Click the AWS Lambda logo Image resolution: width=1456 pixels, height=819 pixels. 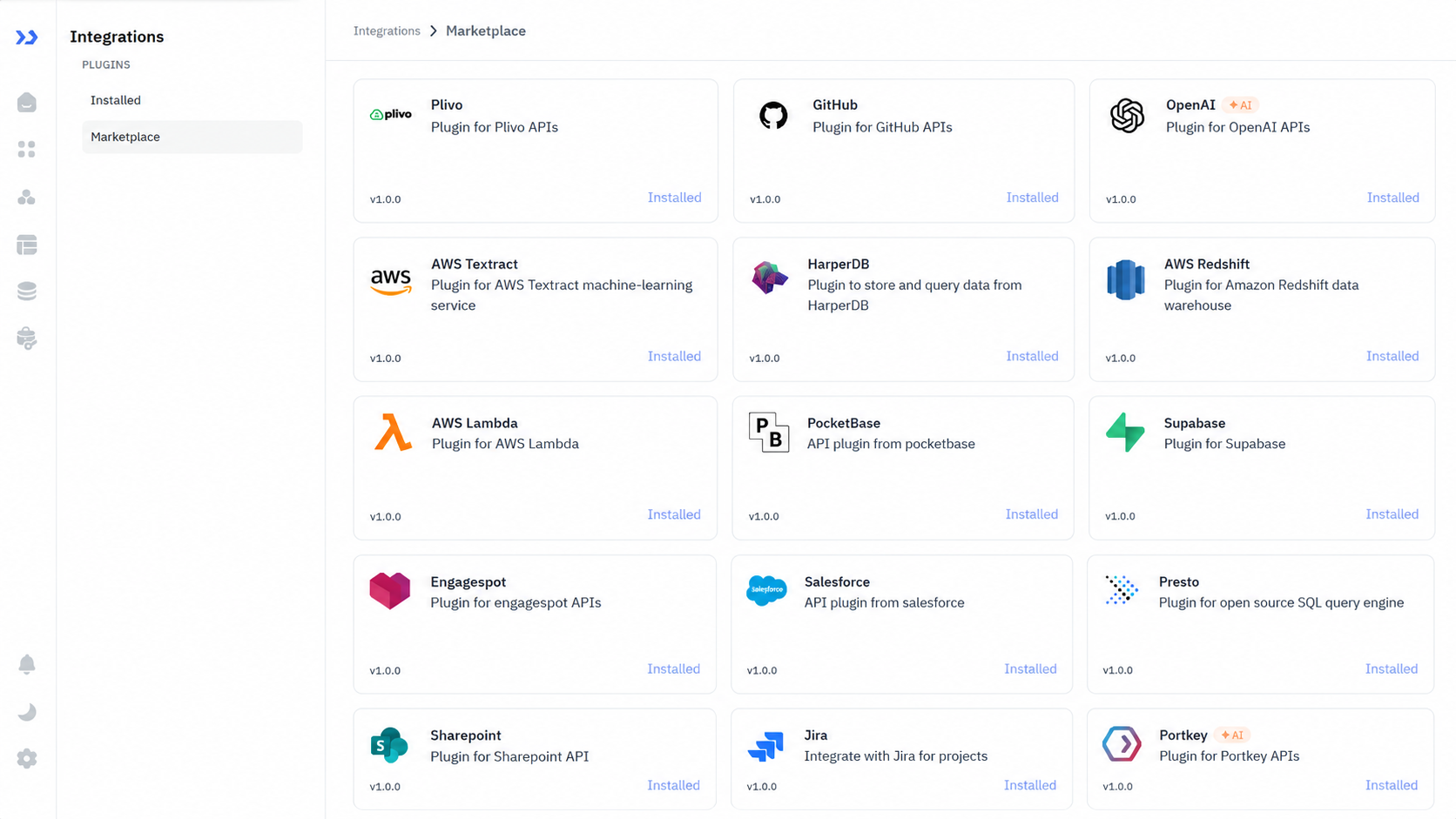tap(393, 433)
